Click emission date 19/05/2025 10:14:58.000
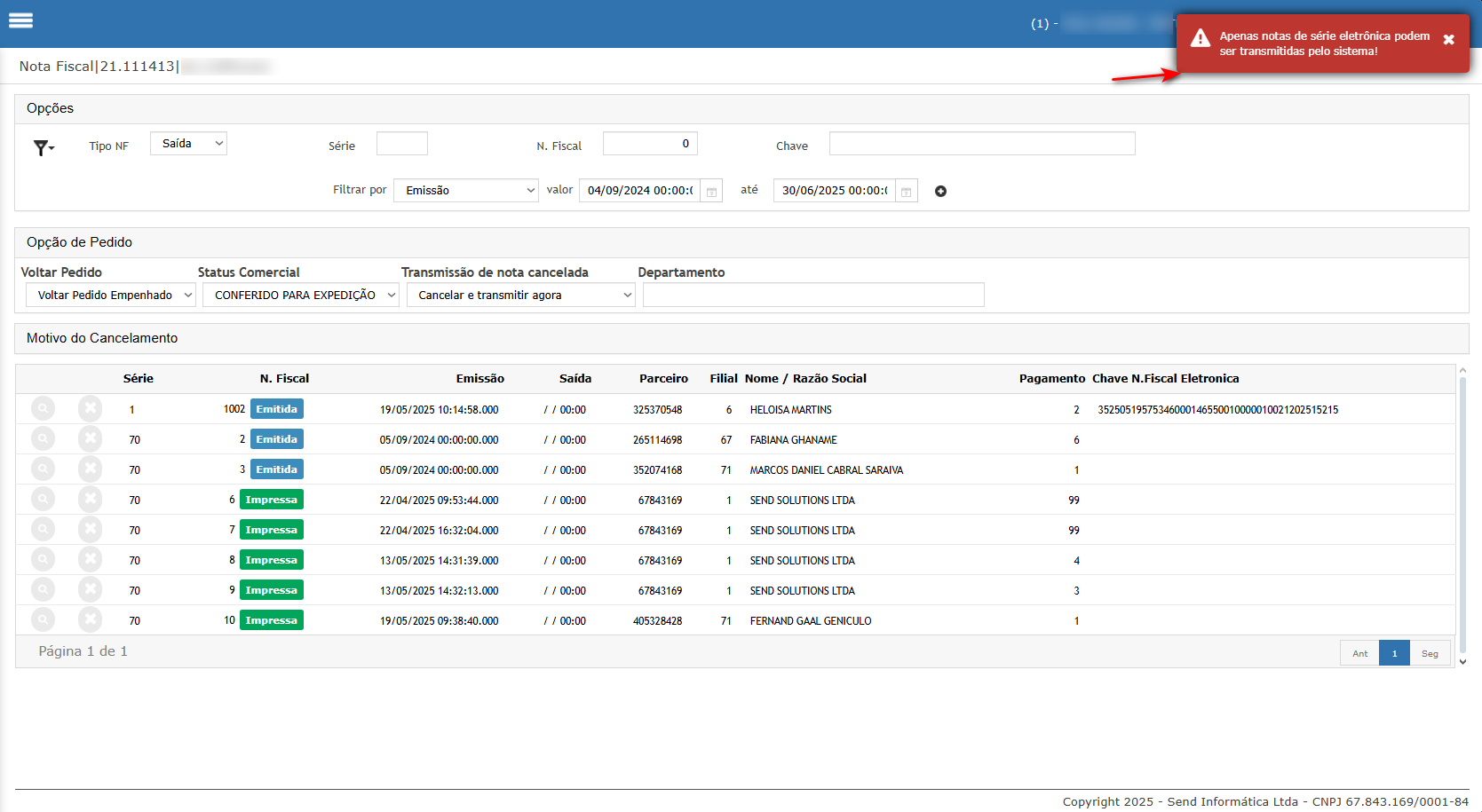This screenshot has width=1482, height=812. [440, 410]
